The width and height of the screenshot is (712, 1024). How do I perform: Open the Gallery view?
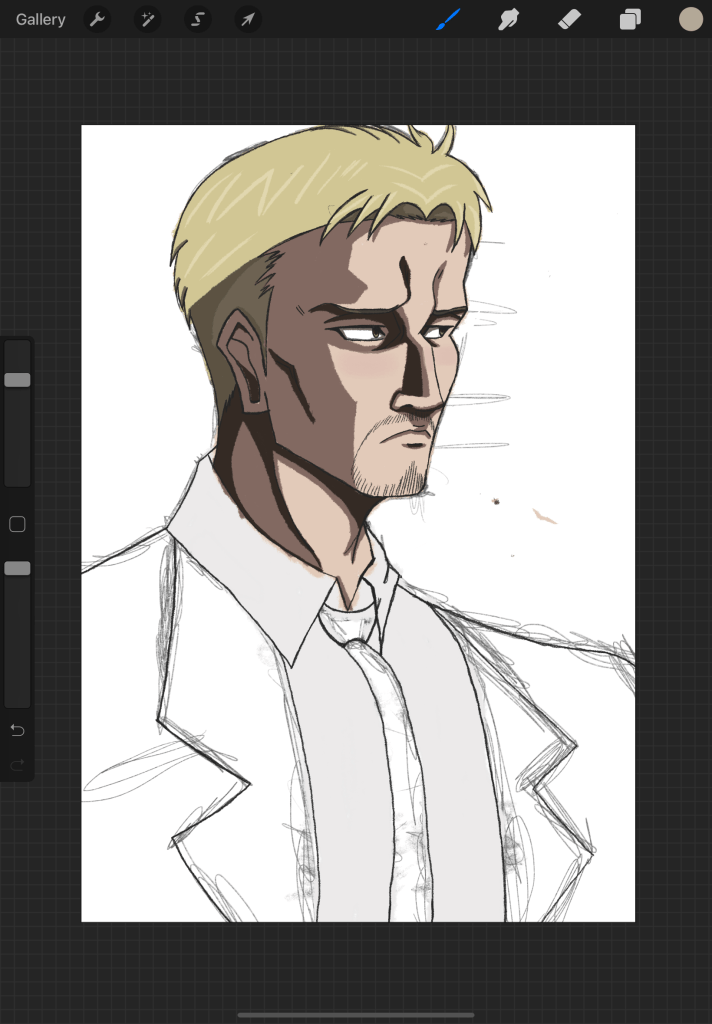pyautogui.click(x=40, y=20)
